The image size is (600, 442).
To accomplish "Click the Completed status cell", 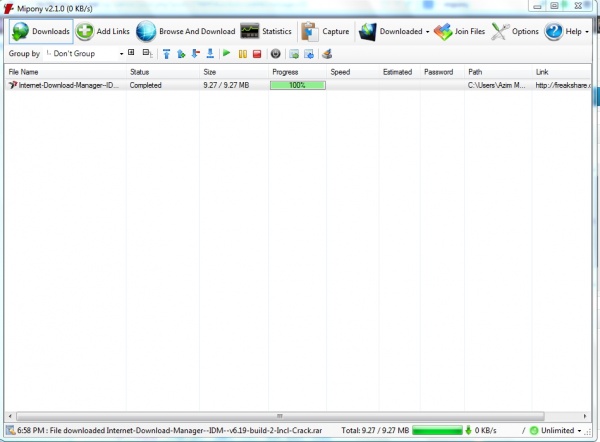I will [x=145, y=85].
